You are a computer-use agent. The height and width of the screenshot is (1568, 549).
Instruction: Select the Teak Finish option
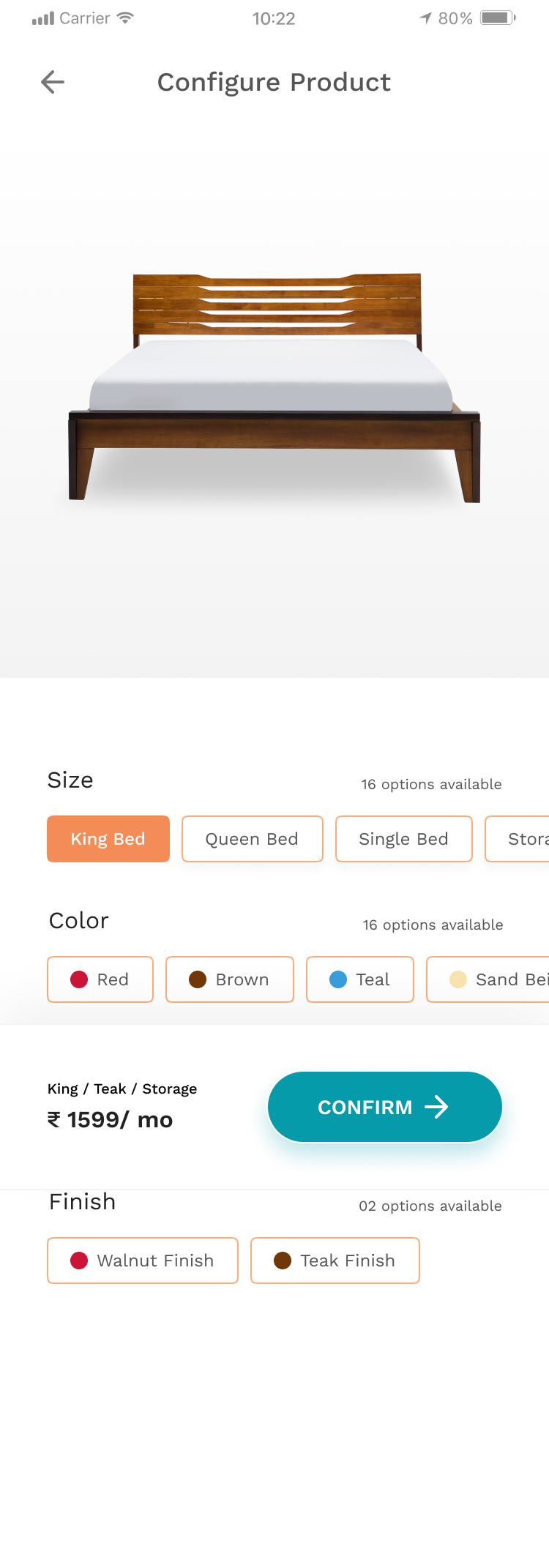(x=335, y=1261)
